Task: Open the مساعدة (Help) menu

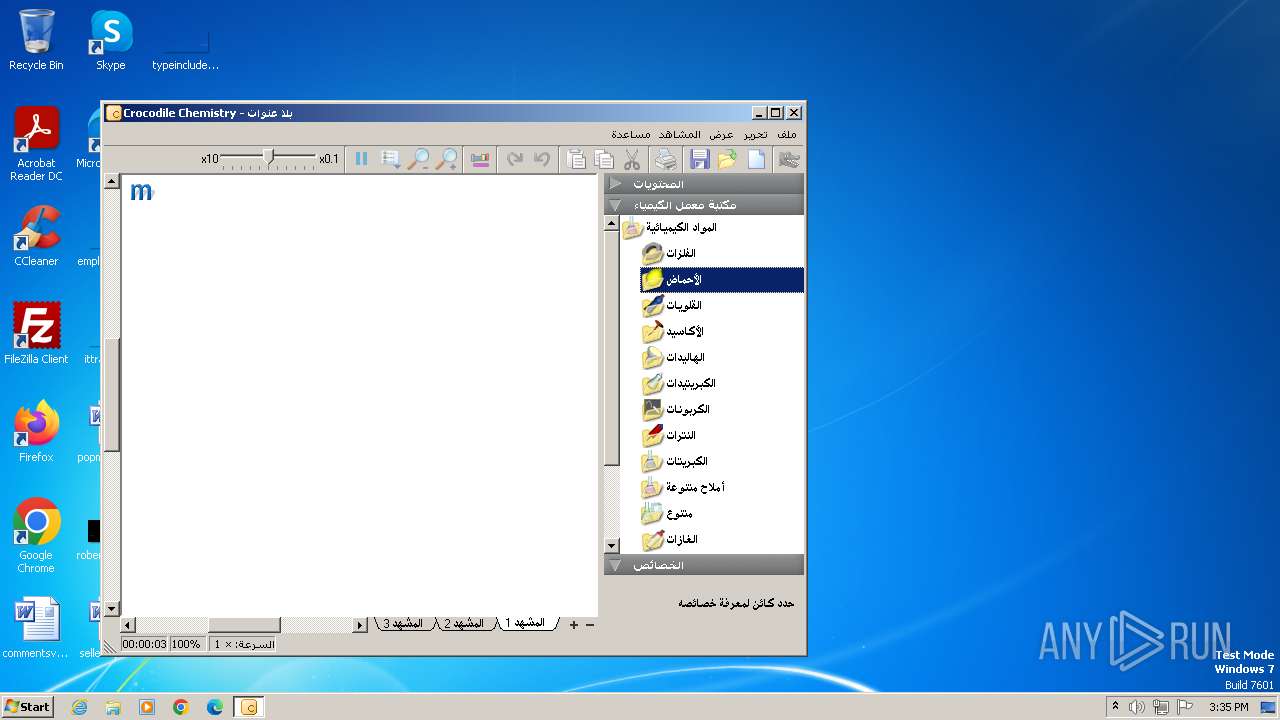Action: coord(631,134)
